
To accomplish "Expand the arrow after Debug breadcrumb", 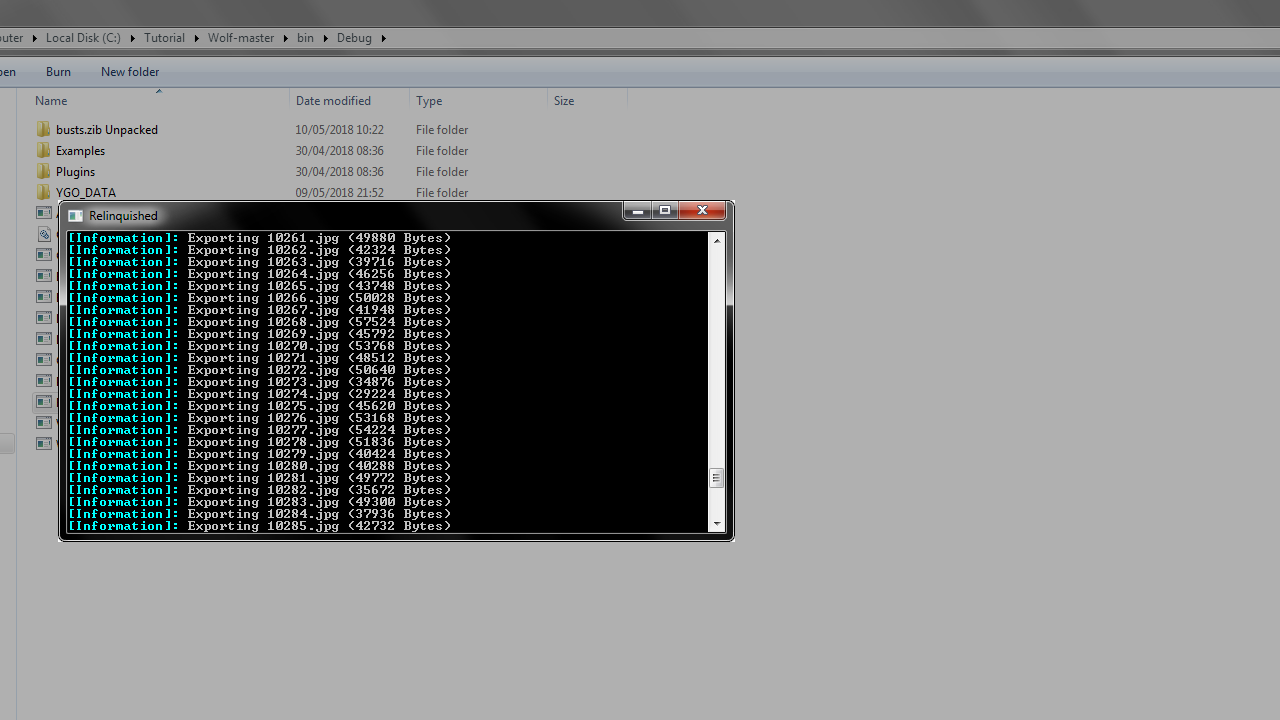I will 383,38.
